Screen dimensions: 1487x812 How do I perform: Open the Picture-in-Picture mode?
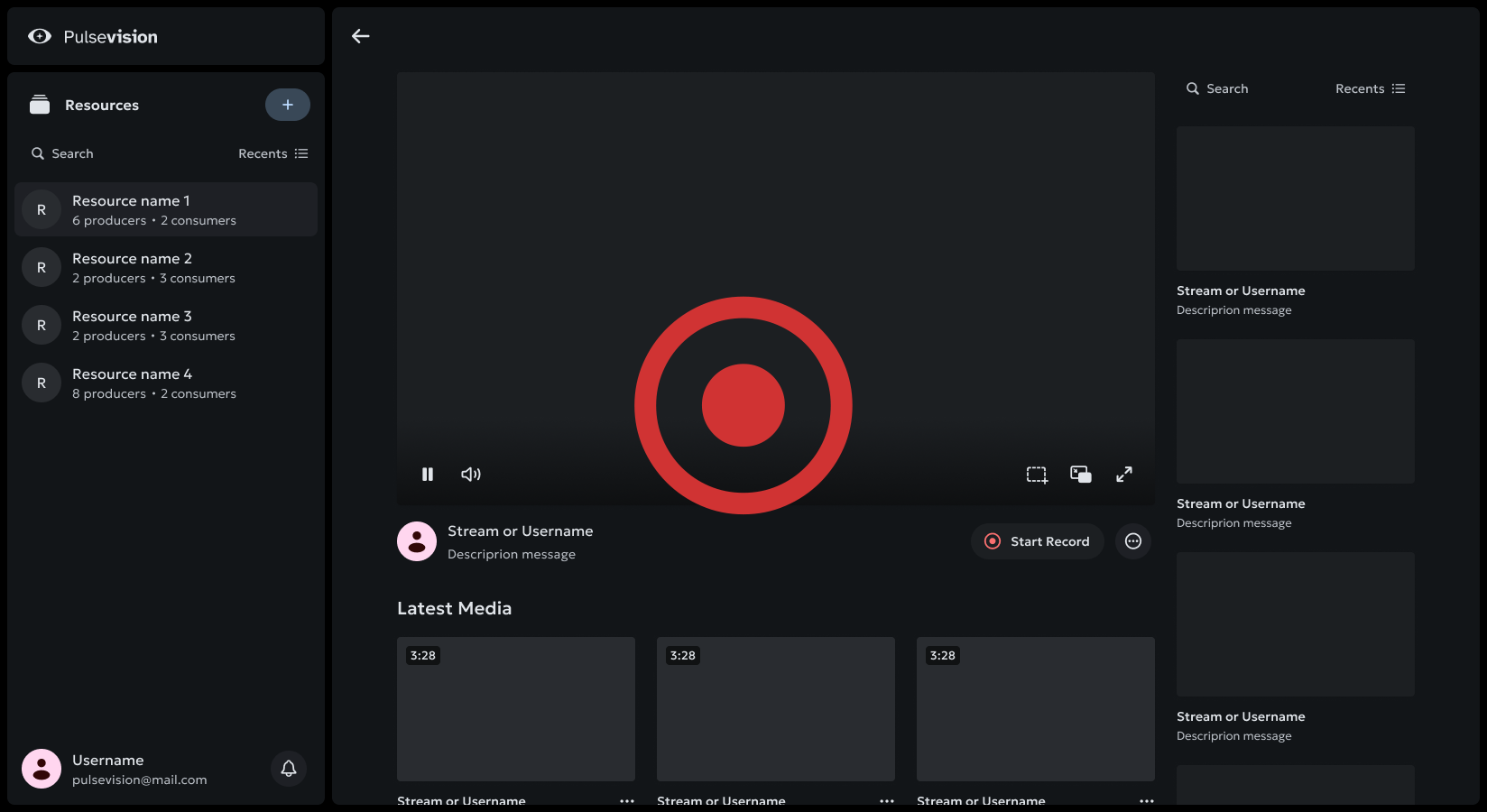coord(1080,474)
